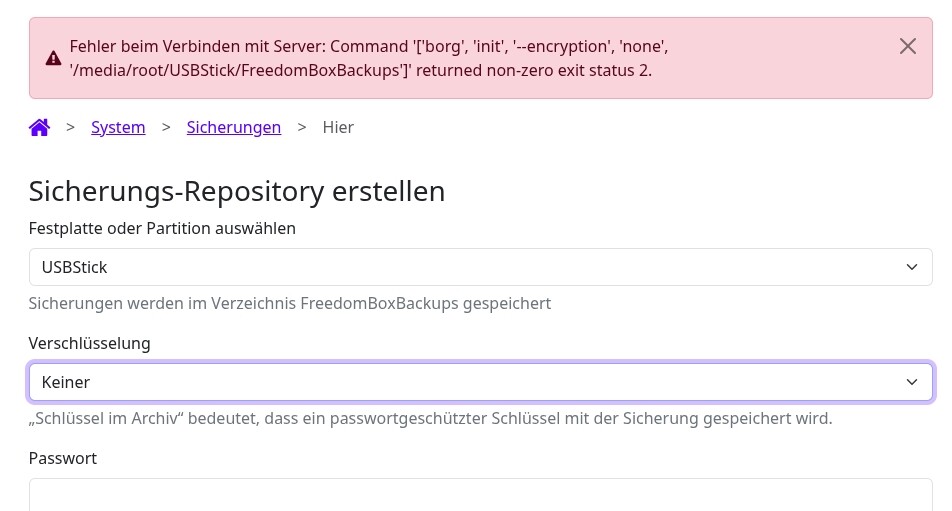Open the Sicherungen breadcrumb link
952x511 pixels.
tap(233, 127)
